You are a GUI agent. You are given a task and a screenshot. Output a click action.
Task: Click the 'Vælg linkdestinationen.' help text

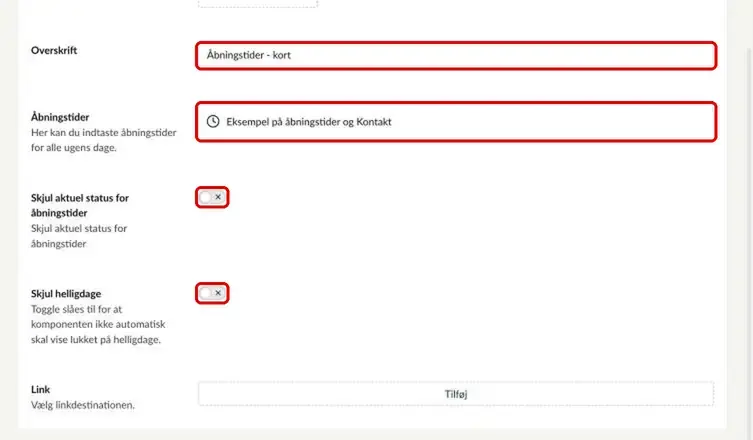tap(83, 405)
